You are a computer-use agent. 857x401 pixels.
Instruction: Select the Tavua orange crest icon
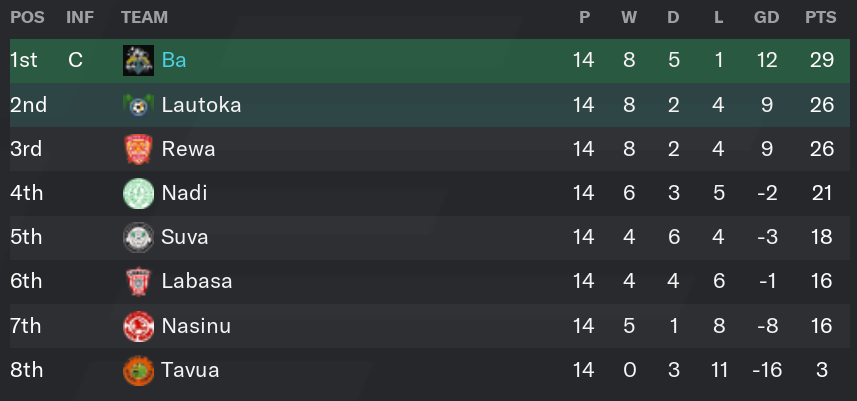tap(138, 370)
